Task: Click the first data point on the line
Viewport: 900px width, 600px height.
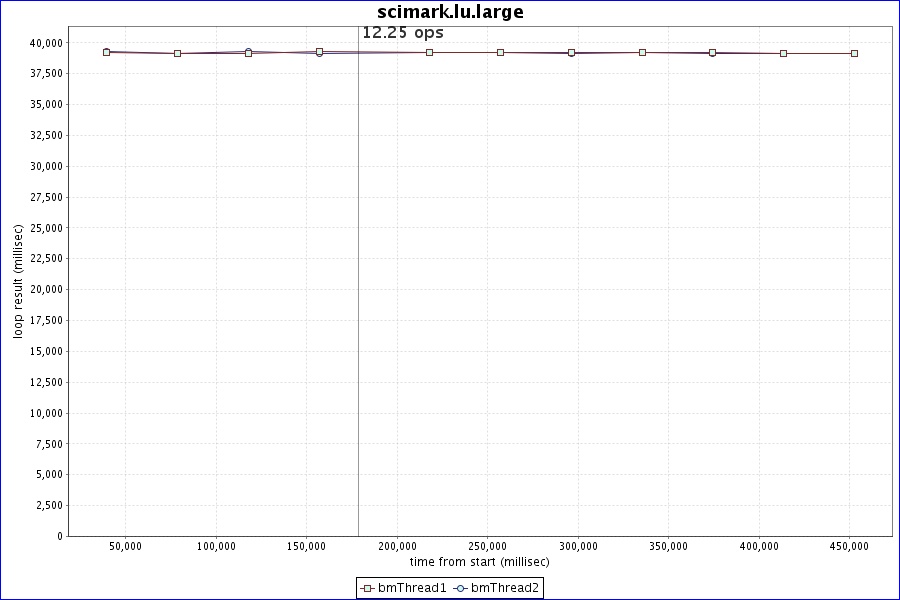Action: tap(106, 52)
